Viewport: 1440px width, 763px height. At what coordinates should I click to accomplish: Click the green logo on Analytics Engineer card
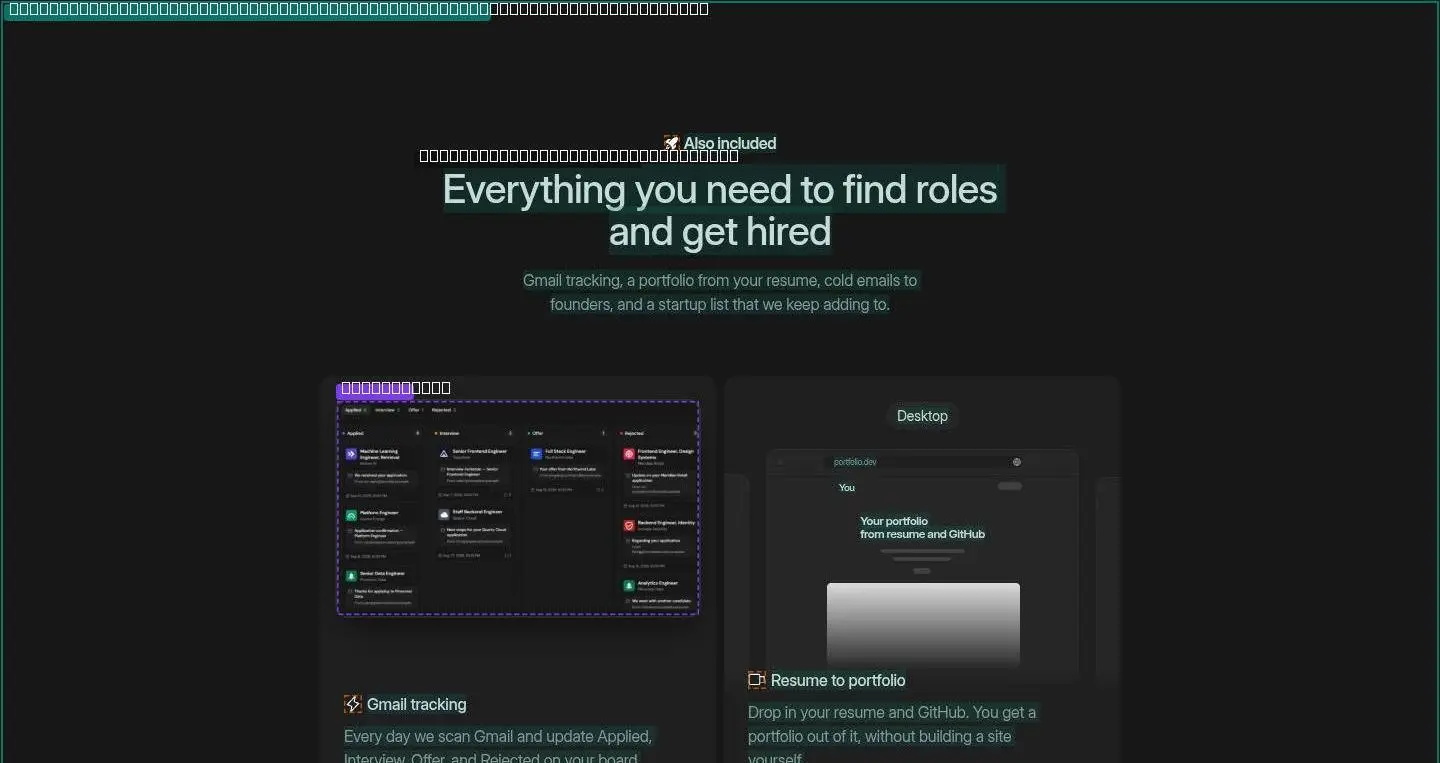629,585
